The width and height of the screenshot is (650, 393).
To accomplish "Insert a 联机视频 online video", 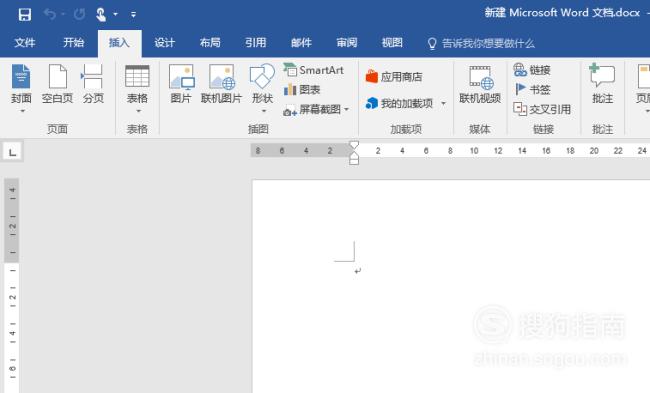I will click(x=480, y=83).
